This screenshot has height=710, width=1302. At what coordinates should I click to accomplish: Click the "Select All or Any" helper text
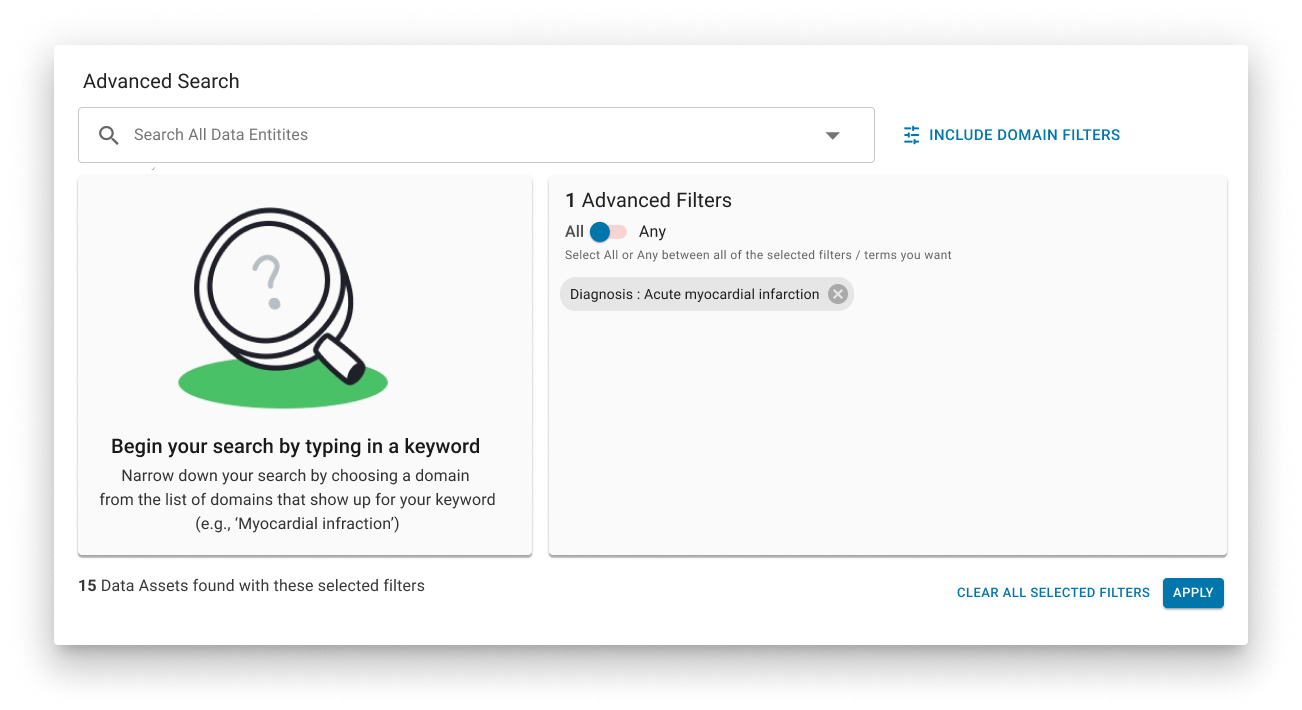tap(758, 255)
